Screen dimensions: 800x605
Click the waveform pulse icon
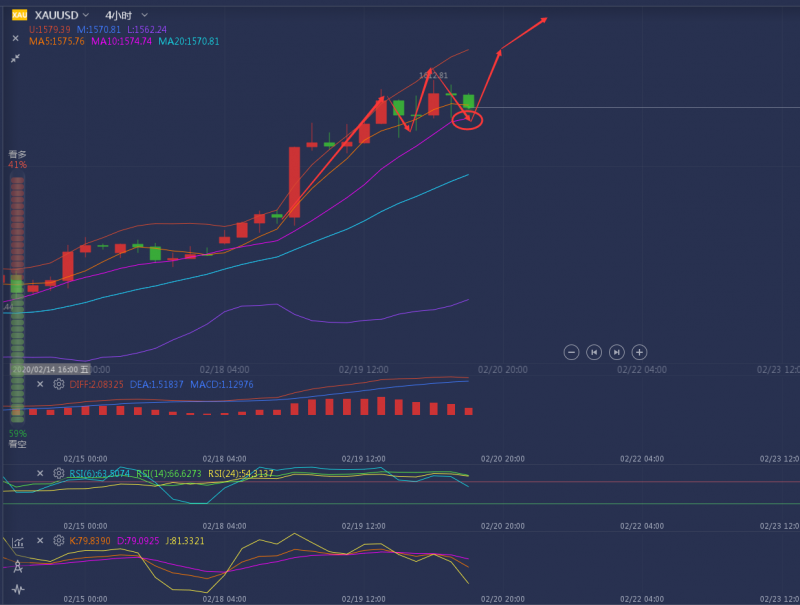click(18, 590)
